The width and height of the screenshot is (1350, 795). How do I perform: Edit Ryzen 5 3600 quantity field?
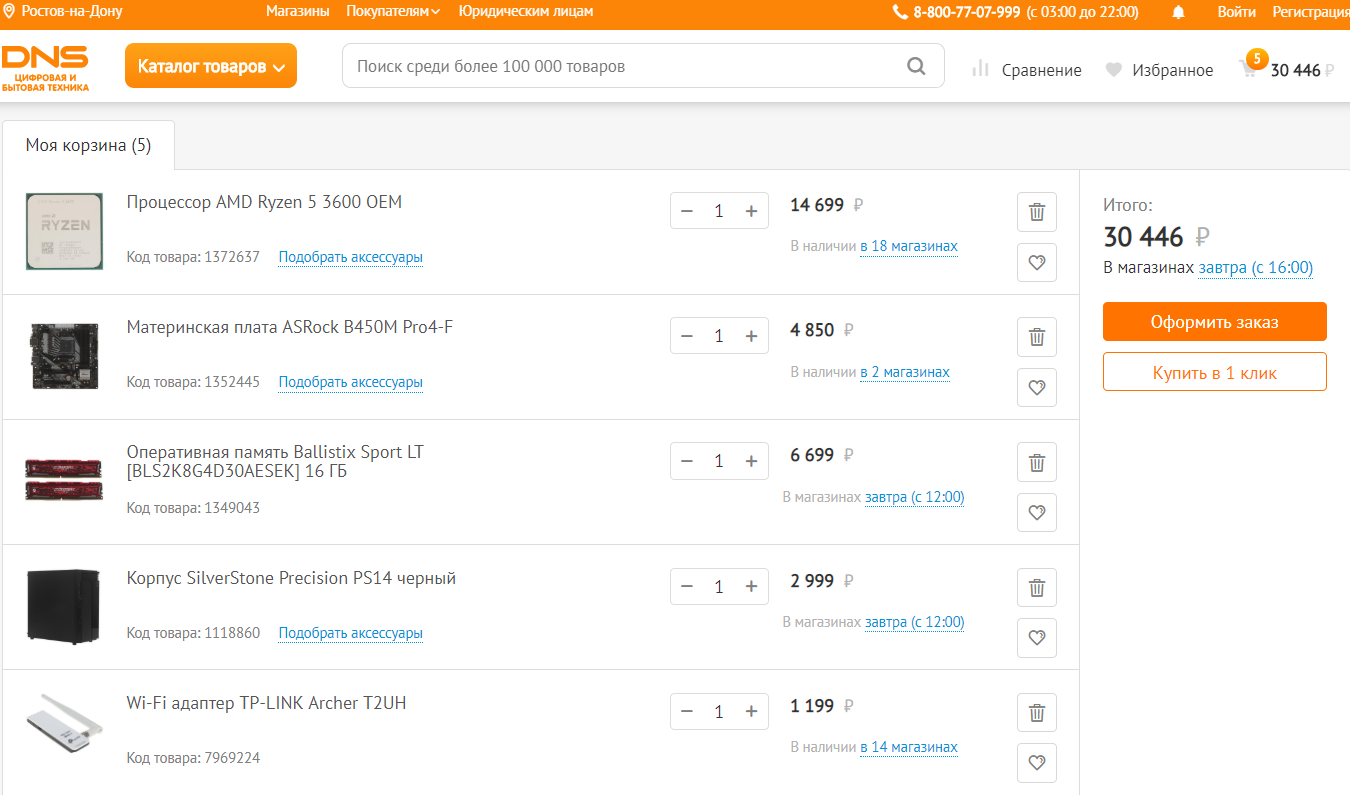pyautogui.click(x=719, y=211)
